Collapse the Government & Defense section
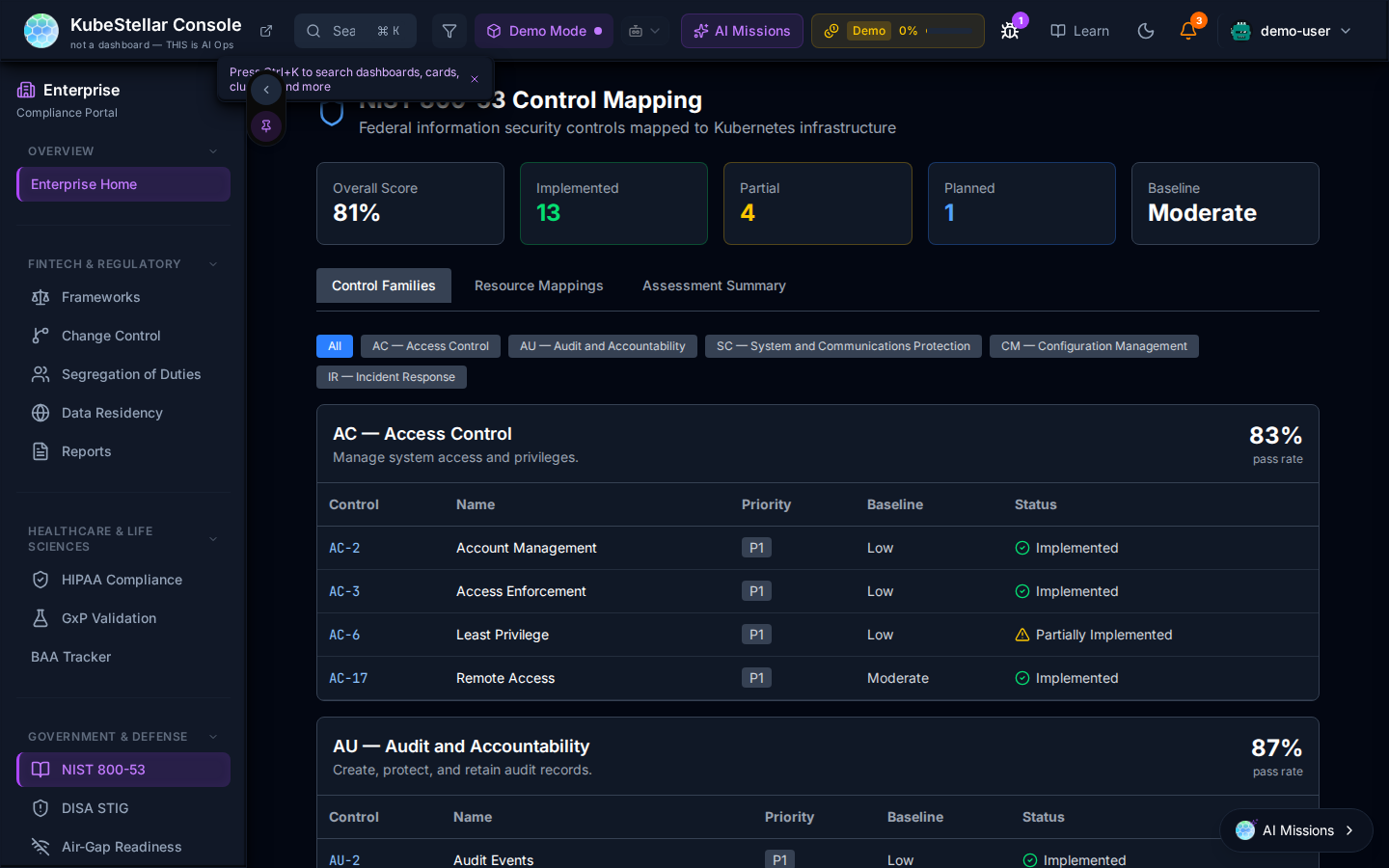This screenshot has width=1389, height=868. 213,737
